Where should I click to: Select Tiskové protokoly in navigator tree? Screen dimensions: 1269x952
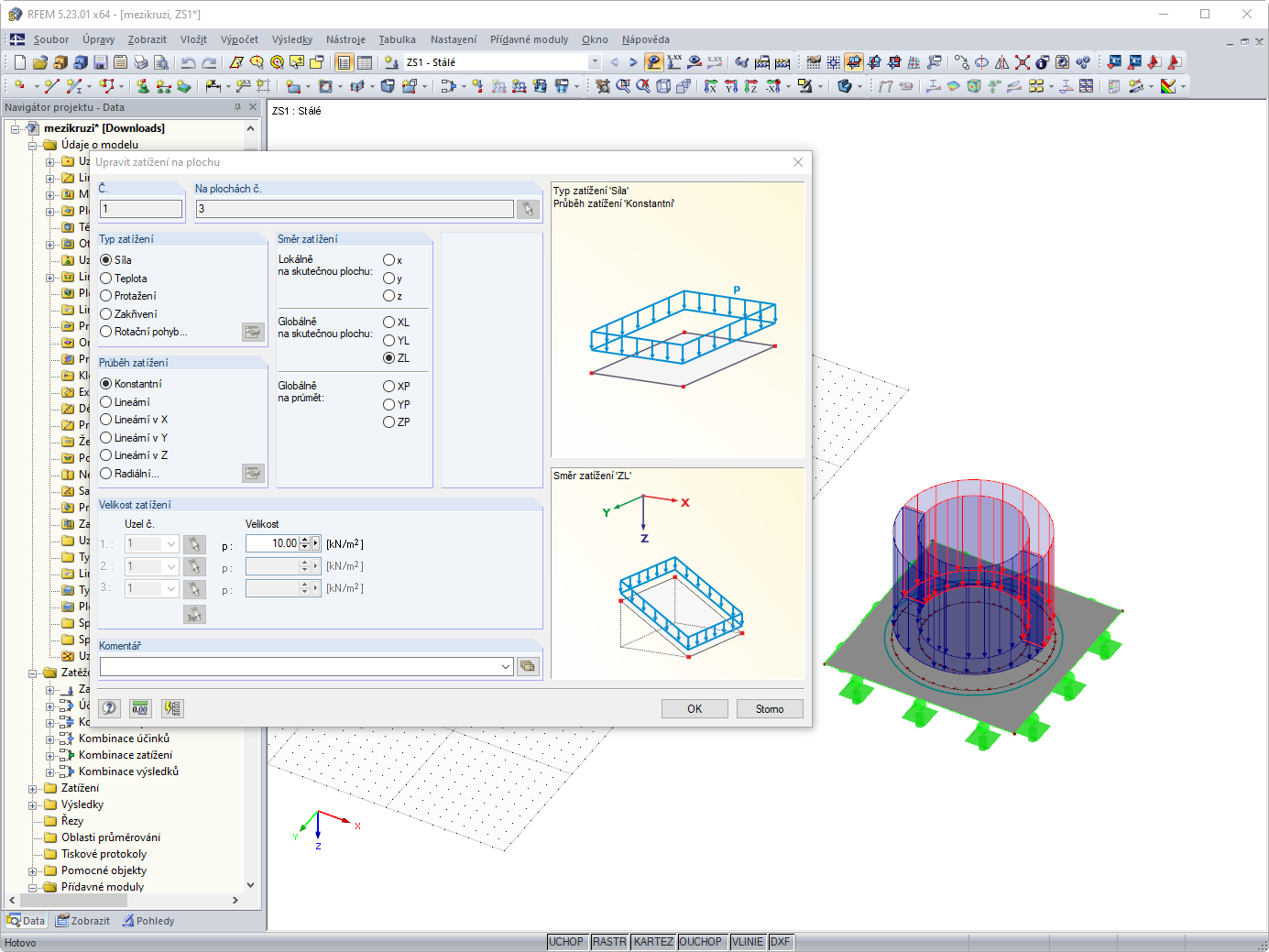point(104,854)
